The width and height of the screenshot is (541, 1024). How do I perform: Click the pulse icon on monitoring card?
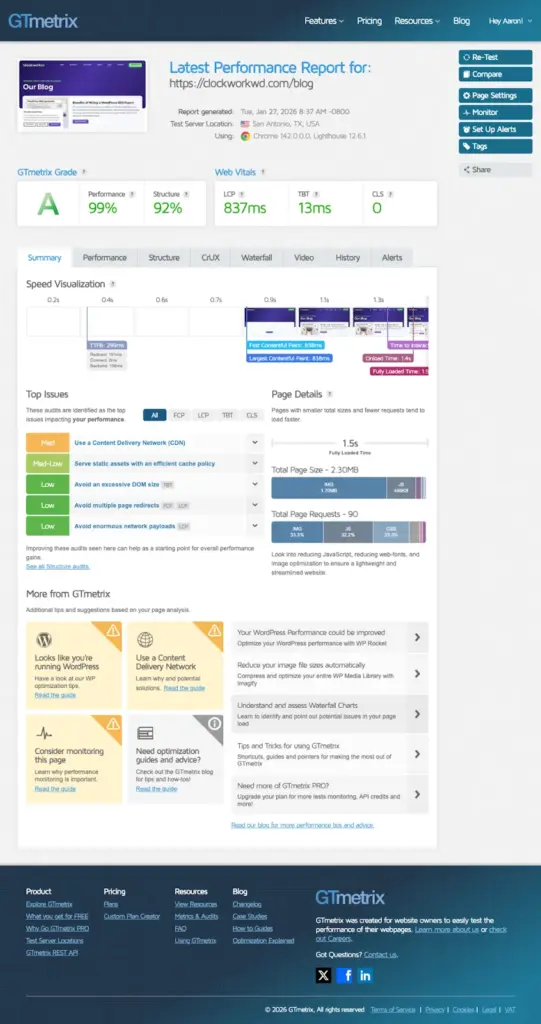click(x=44, y=733)
